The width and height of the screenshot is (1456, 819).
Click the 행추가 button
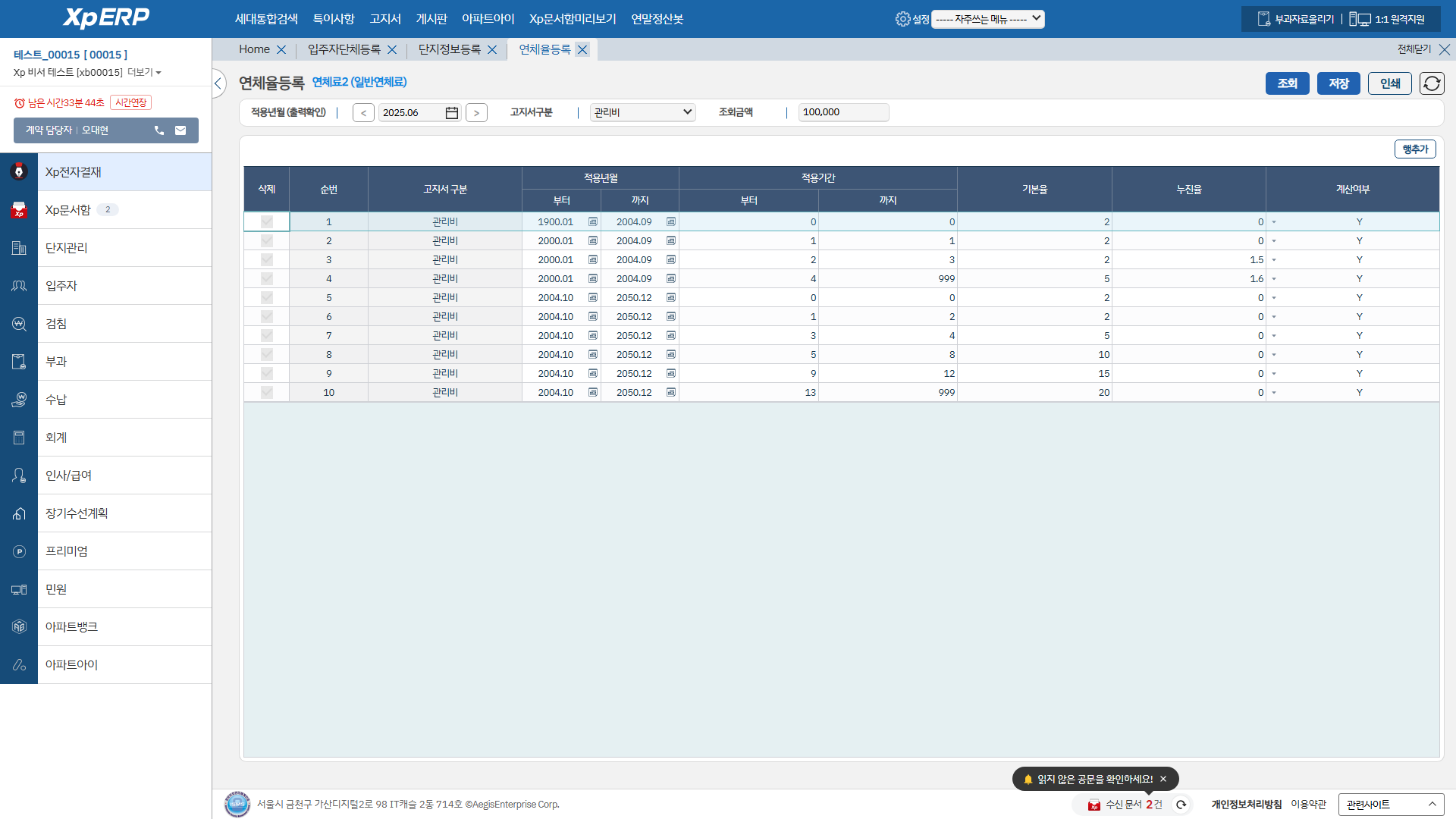click(x=1414, y=149)
